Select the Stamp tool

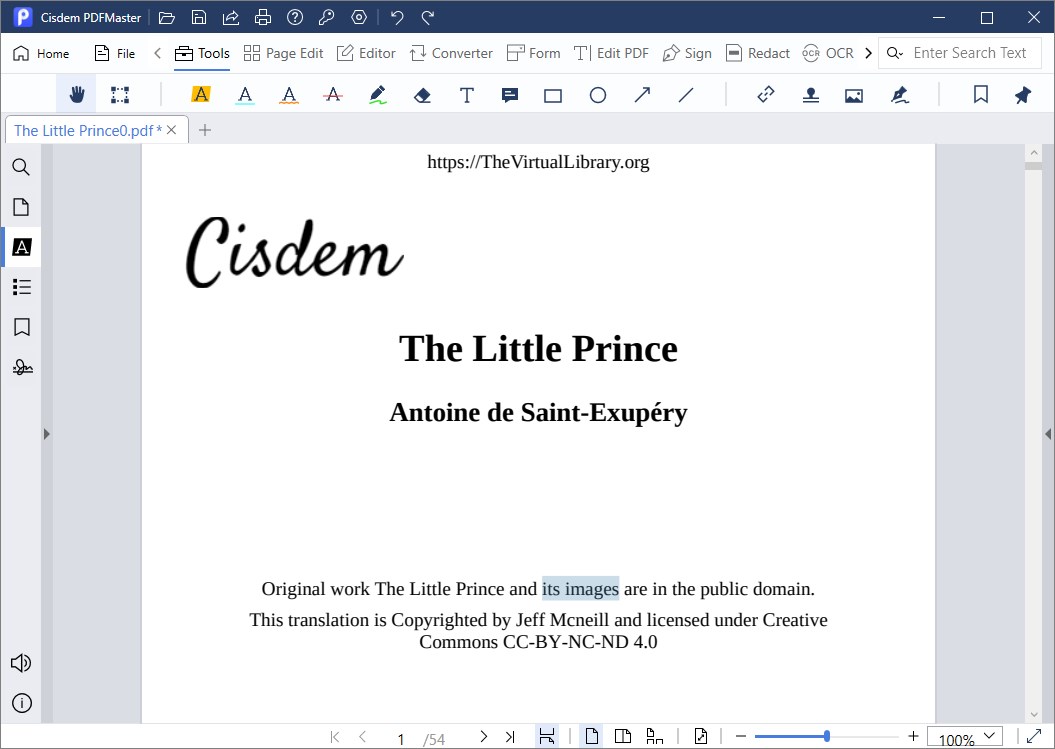(811, 95)
